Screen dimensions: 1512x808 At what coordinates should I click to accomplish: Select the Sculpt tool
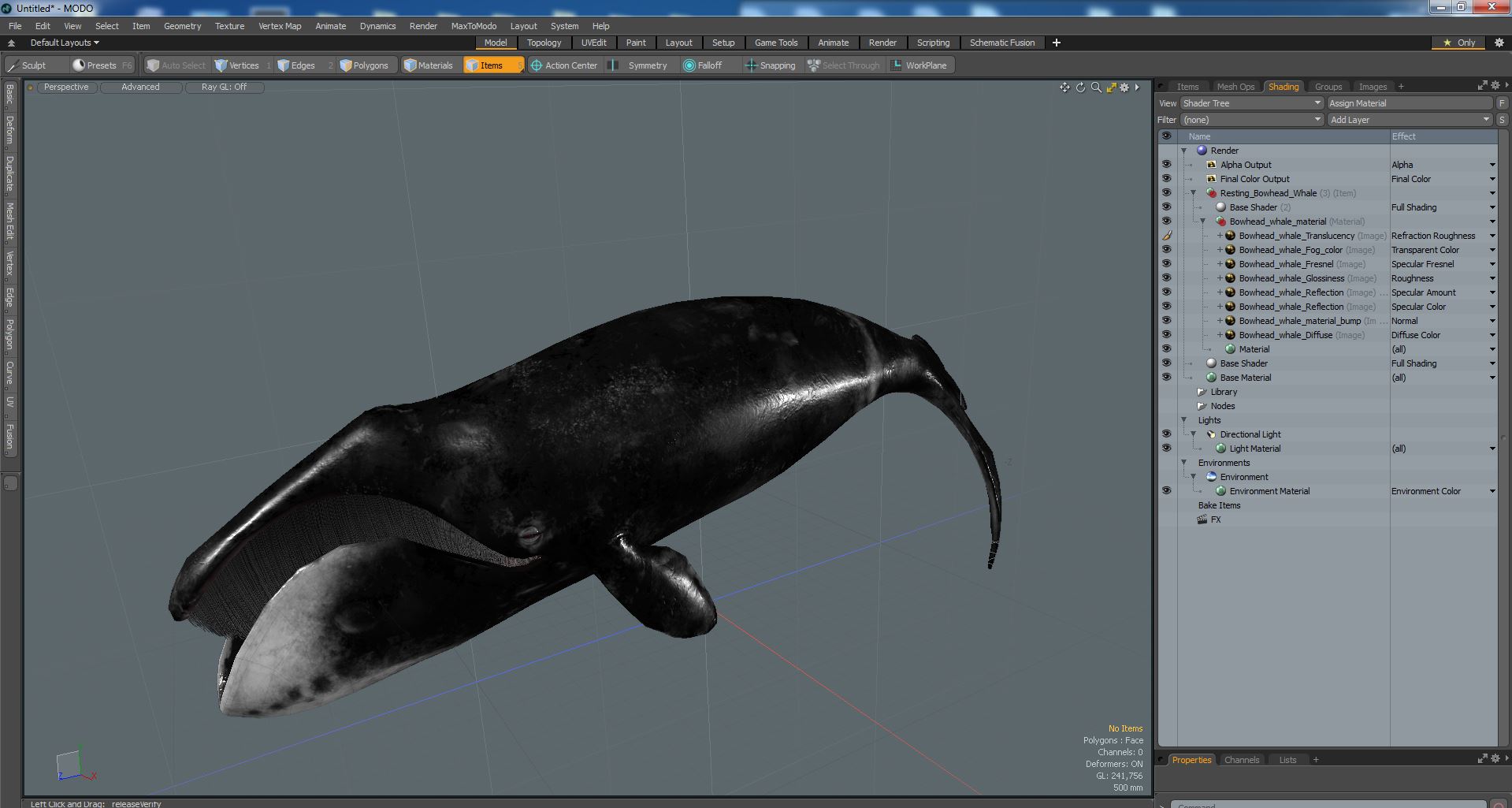(27, 65)
